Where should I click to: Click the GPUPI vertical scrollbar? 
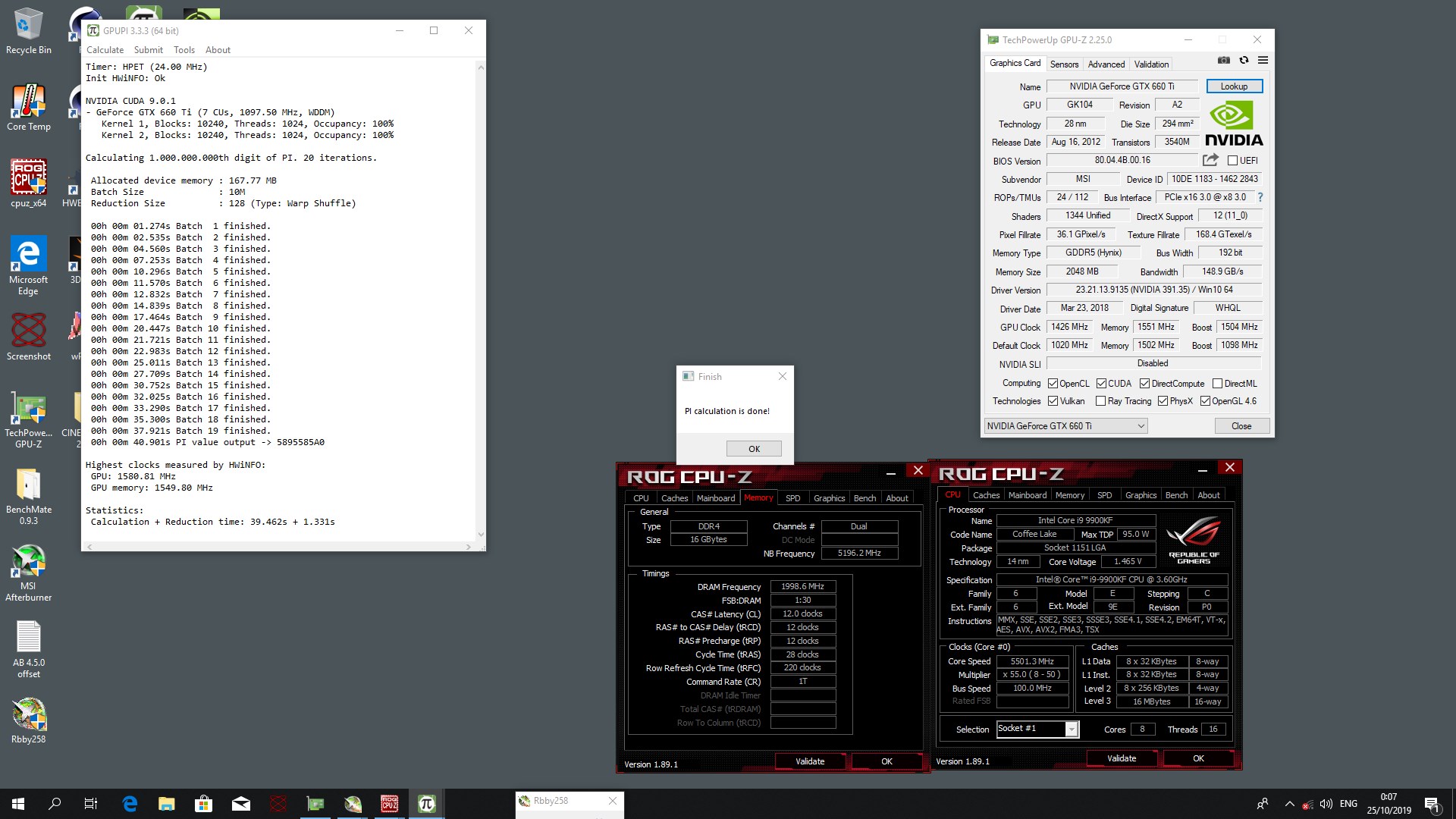(480, 300)
